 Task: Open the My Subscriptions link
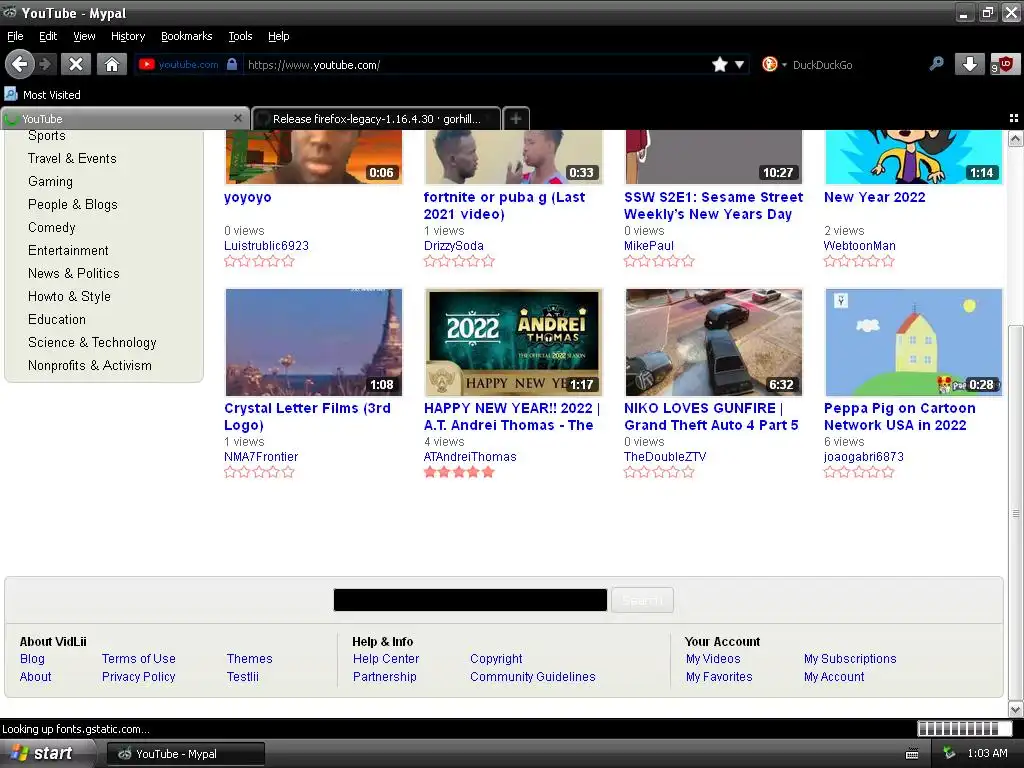tap(850, 658)
